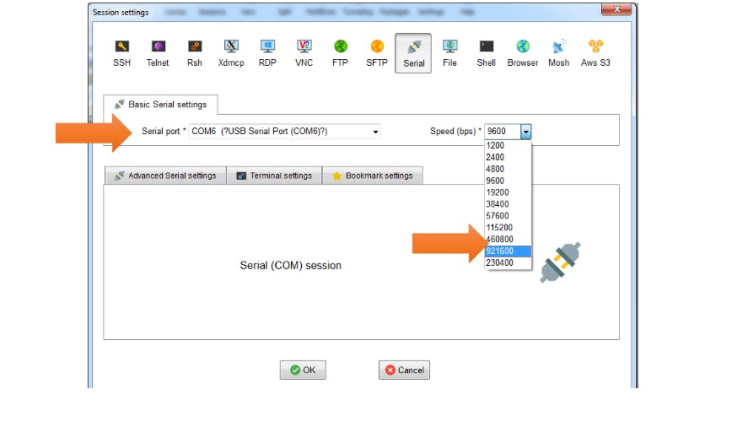Switch to Bookmark settings tab
The height and width of the screenshot is (427, 748).
373,176
